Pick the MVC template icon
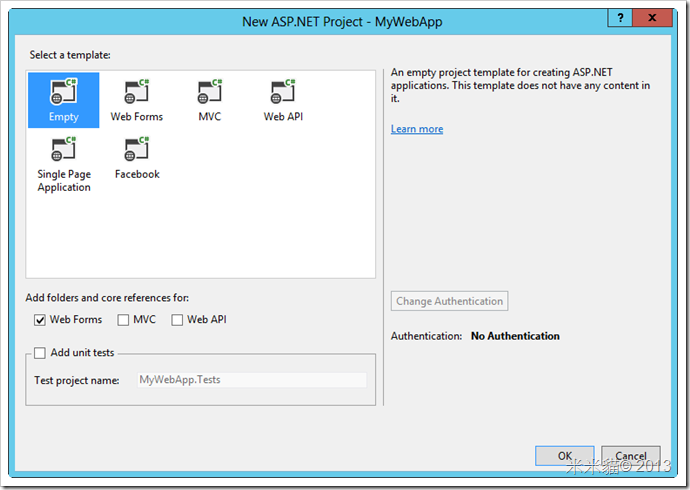Image resolution: width=690 pixels, height=490 pixels. (x=209, y=100)
